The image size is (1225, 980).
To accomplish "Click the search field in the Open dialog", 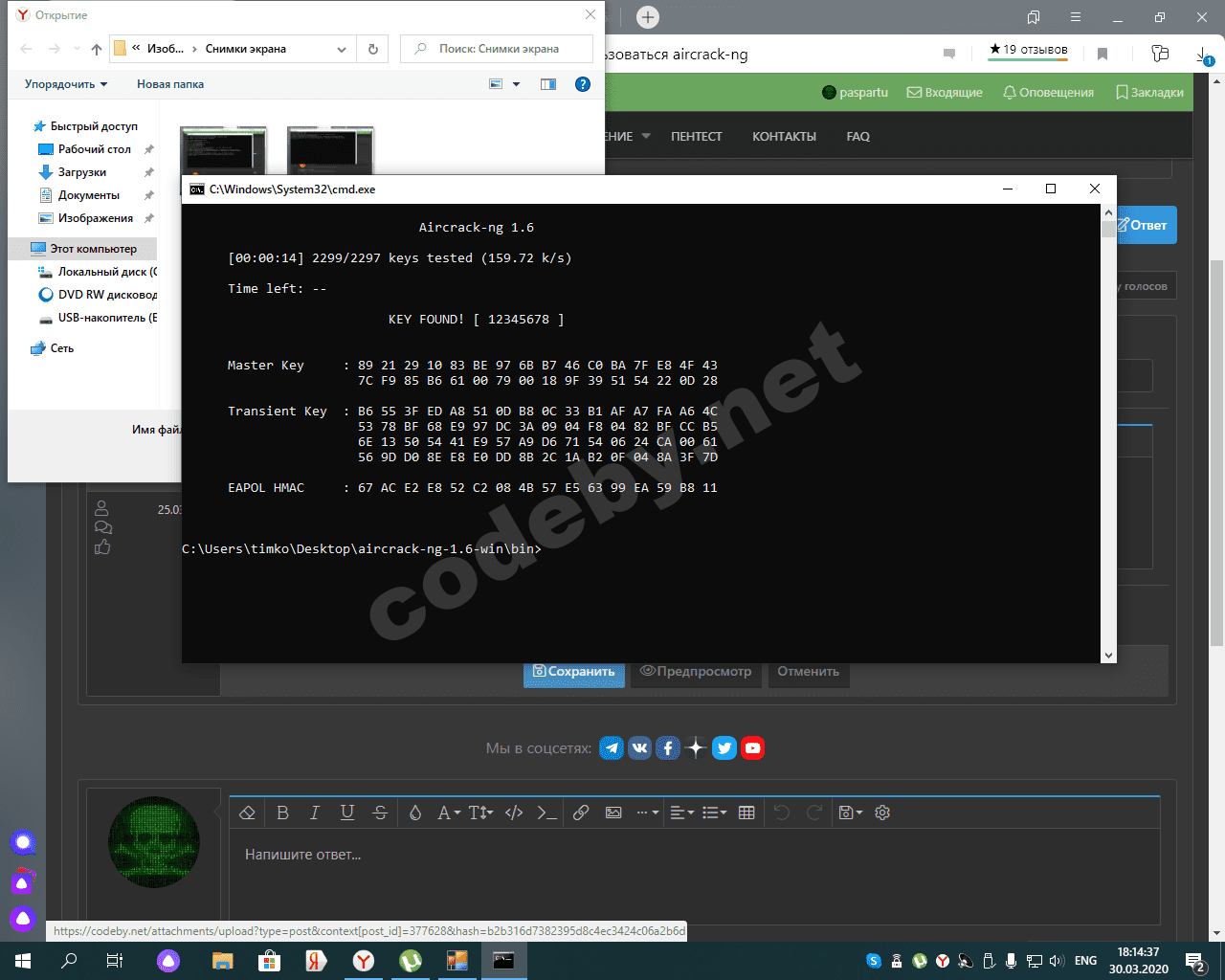I will (x=497, y=49).
